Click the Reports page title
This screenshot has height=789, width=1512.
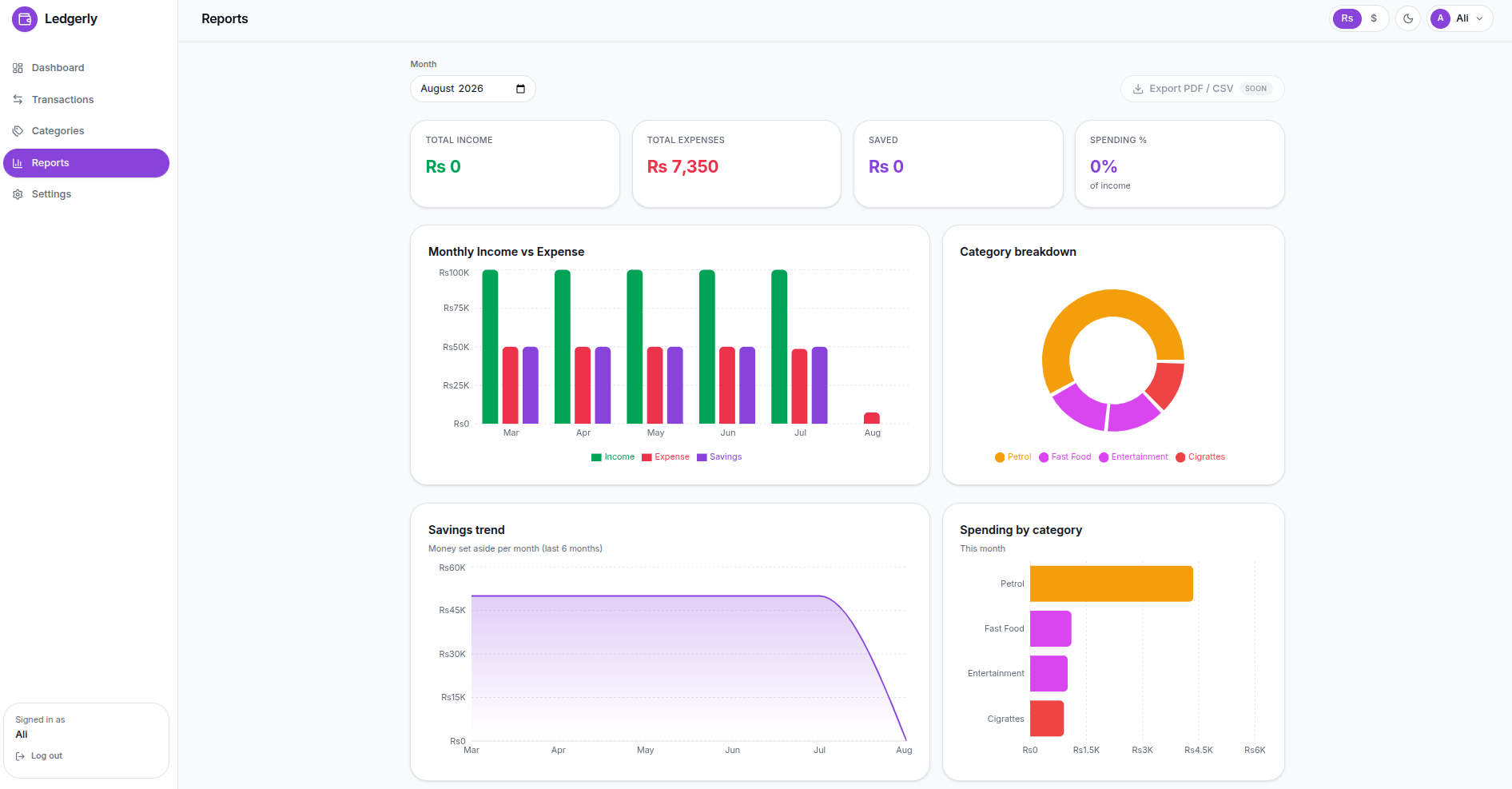[225, 18]
